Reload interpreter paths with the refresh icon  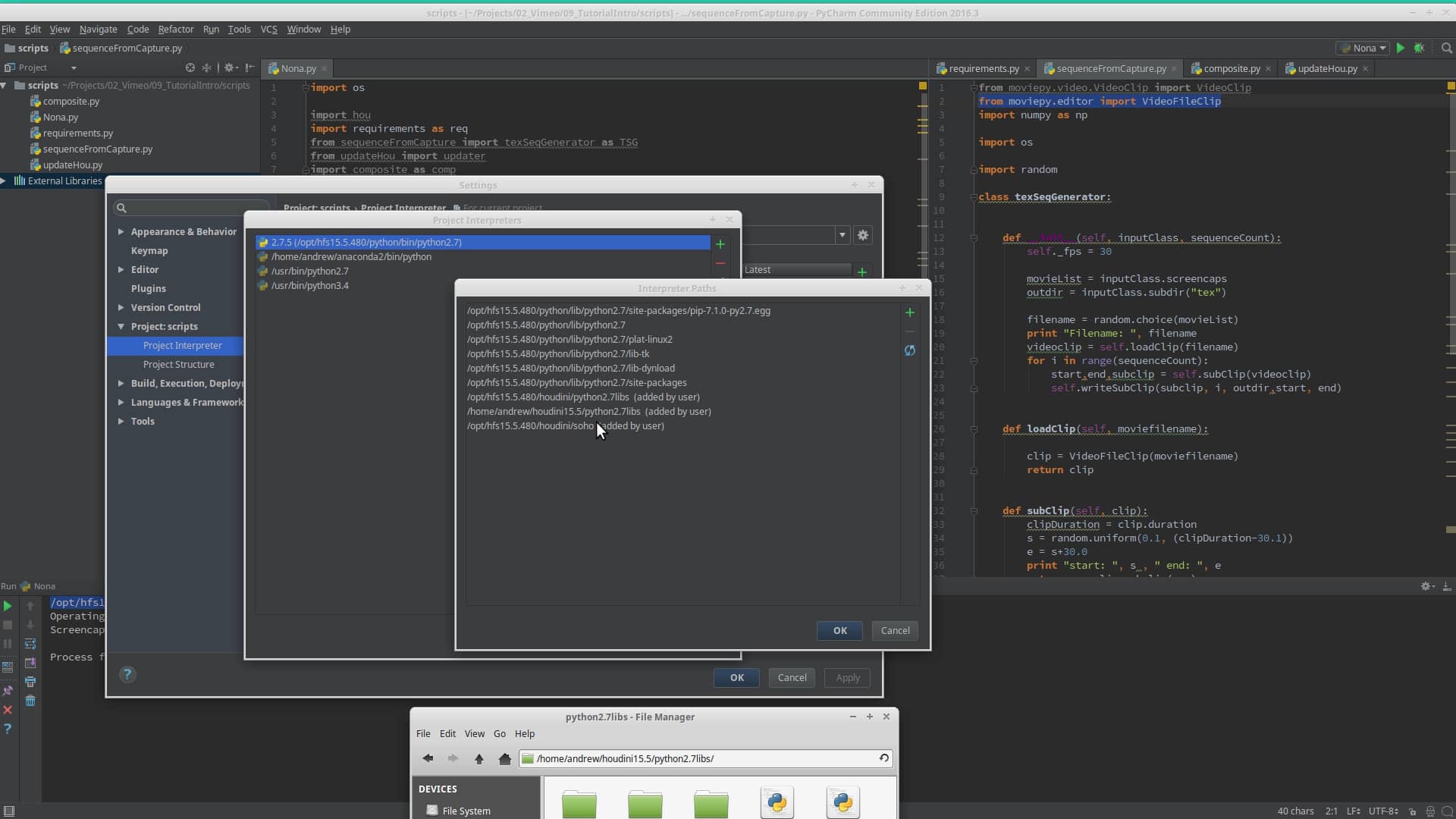[x=911, y=350]
